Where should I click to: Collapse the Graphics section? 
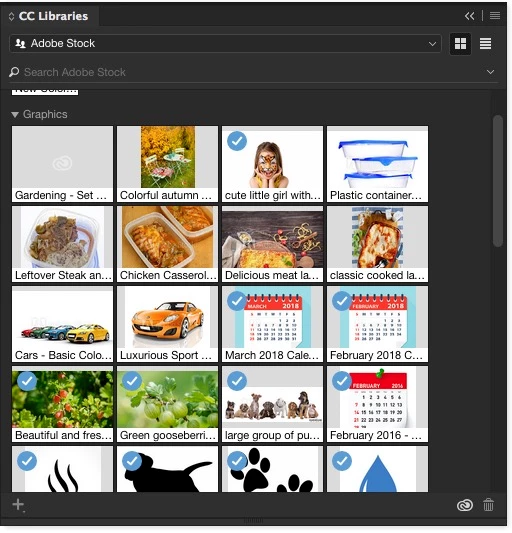click(x=15, y=115)
